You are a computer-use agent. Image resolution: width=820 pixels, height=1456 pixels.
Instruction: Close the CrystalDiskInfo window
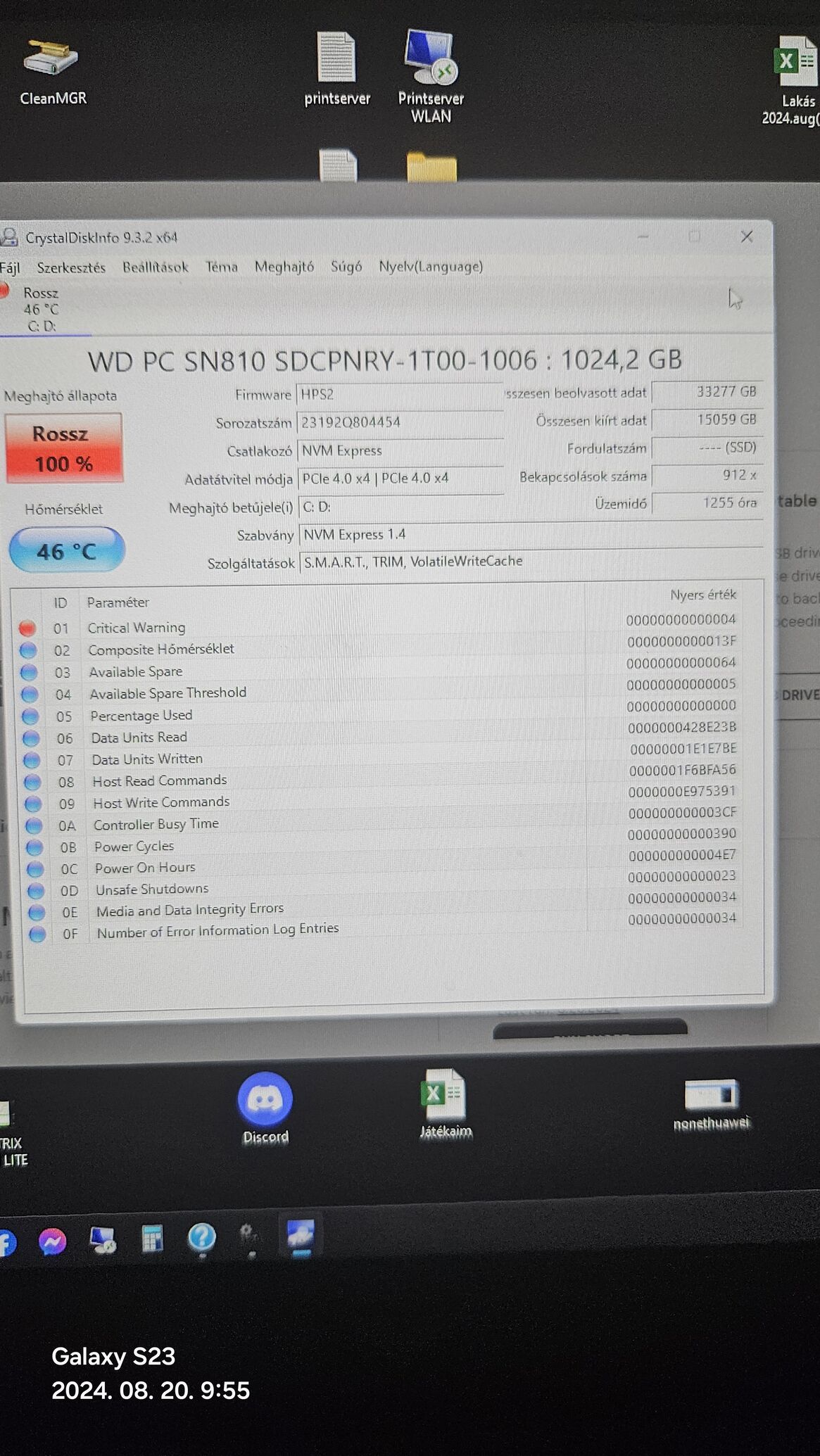pyautogui.click(x=747, y=236)
